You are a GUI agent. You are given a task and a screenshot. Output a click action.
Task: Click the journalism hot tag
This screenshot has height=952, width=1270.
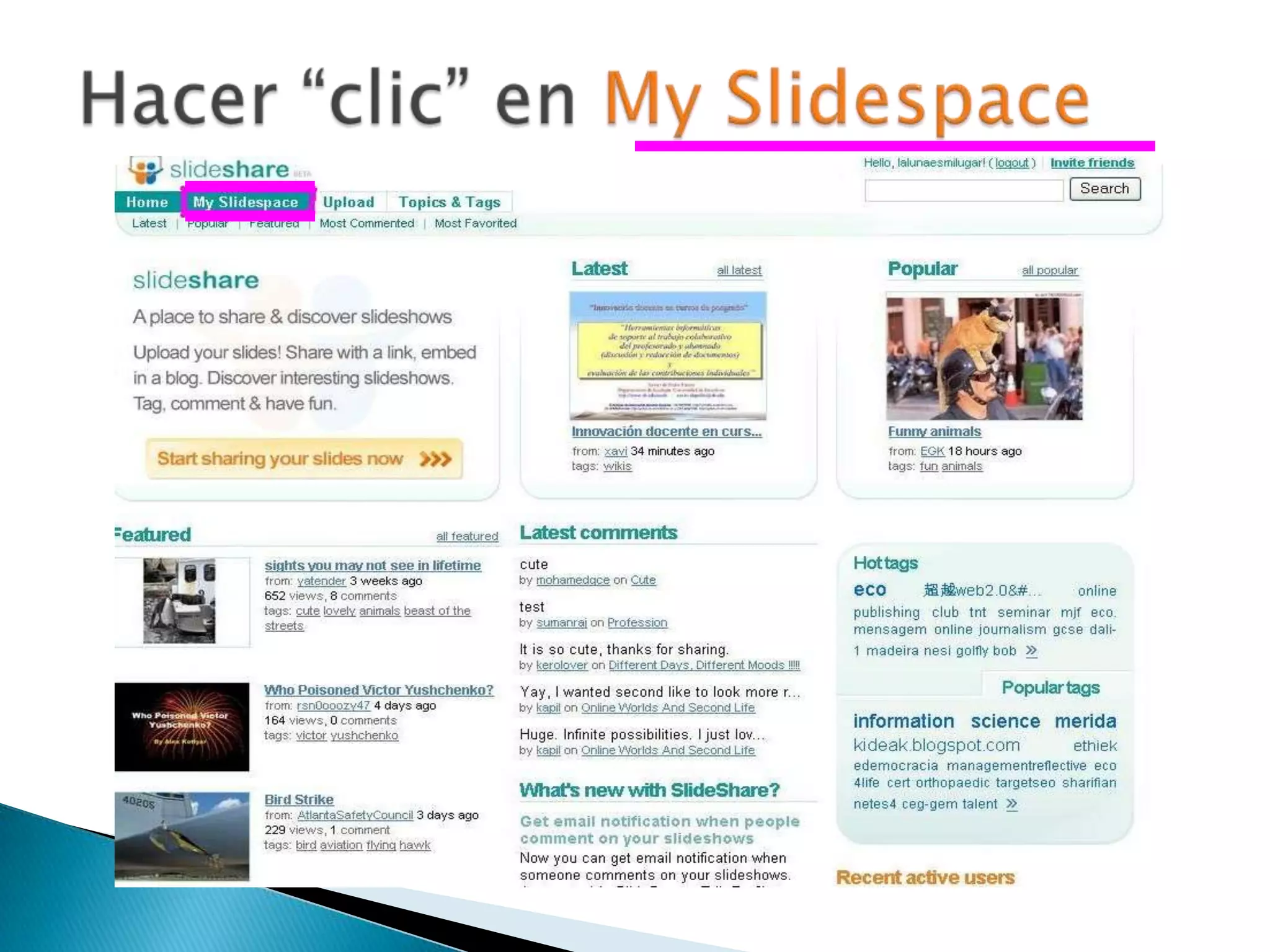pyautogui.click(x=1012, y=630)
